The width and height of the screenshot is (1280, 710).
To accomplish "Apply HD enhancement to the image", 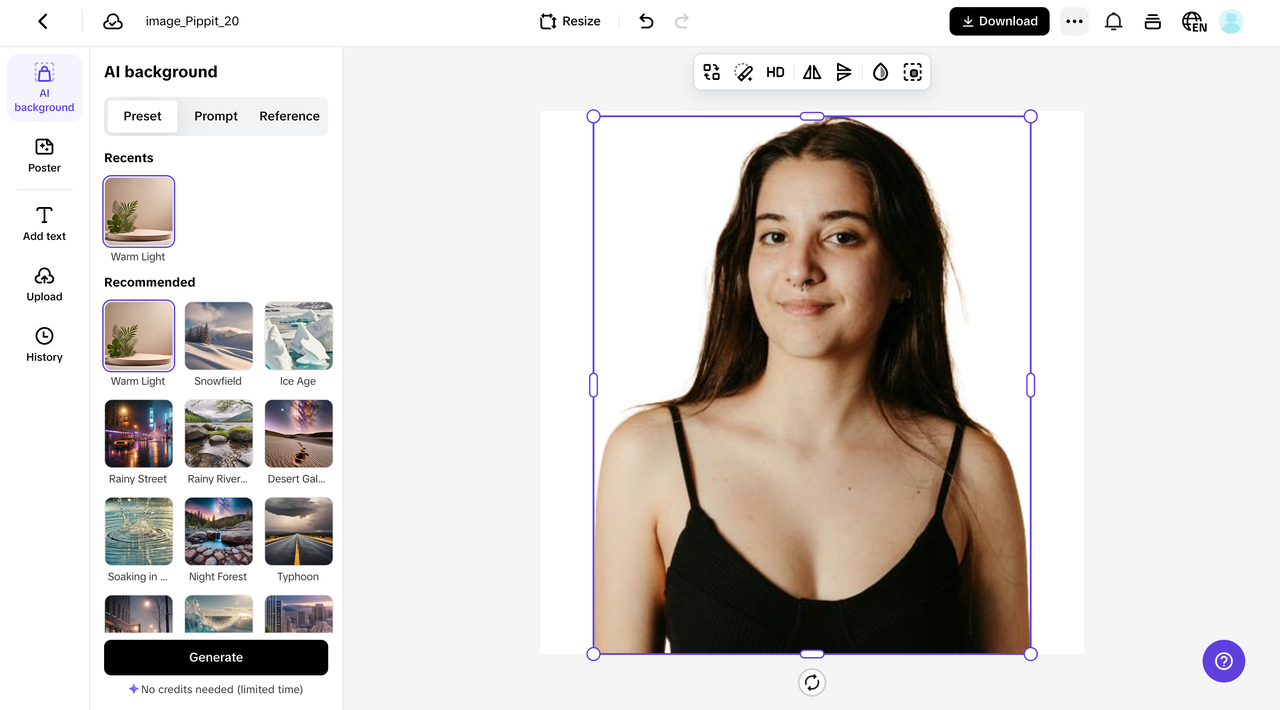I will pyautogui.click(x=775, y=71).
